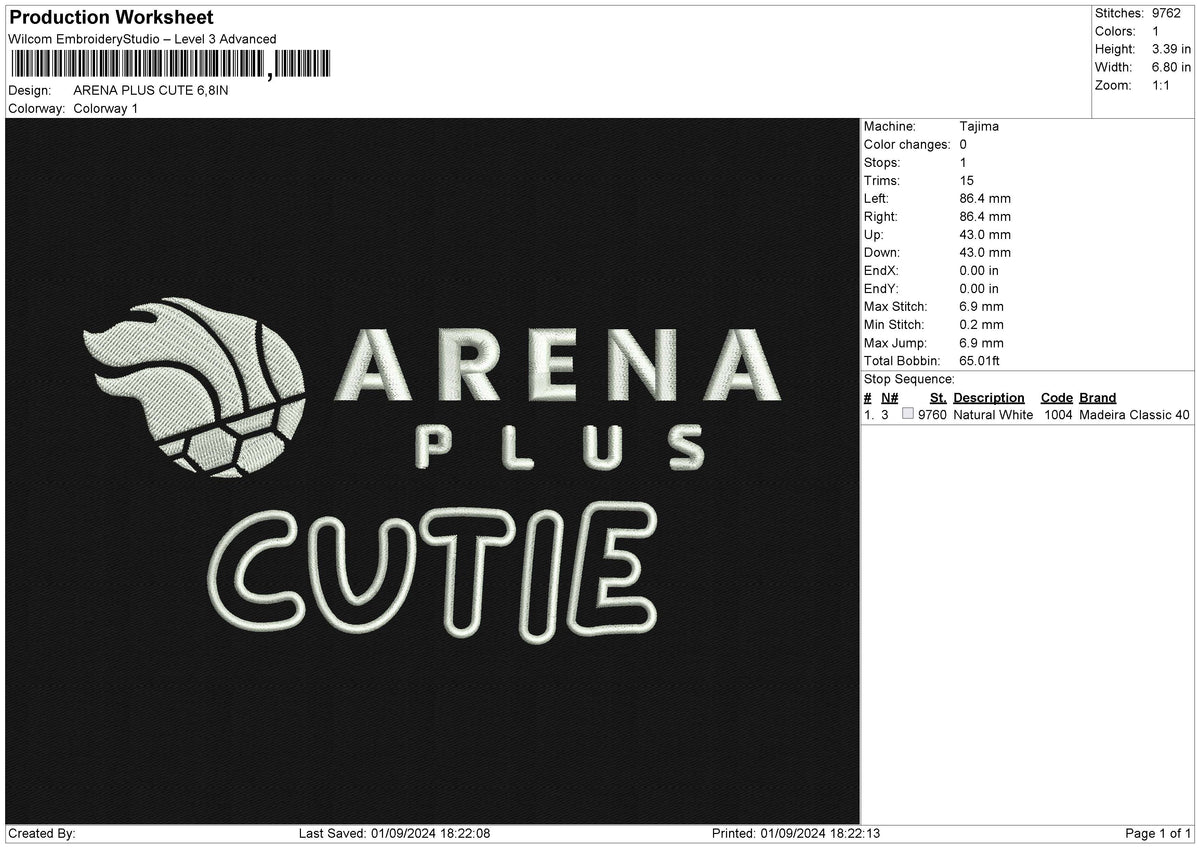The height and width of the screenshot is (848, 1200).
Task: Click the barcode under the header
Action: click(170, 65)
